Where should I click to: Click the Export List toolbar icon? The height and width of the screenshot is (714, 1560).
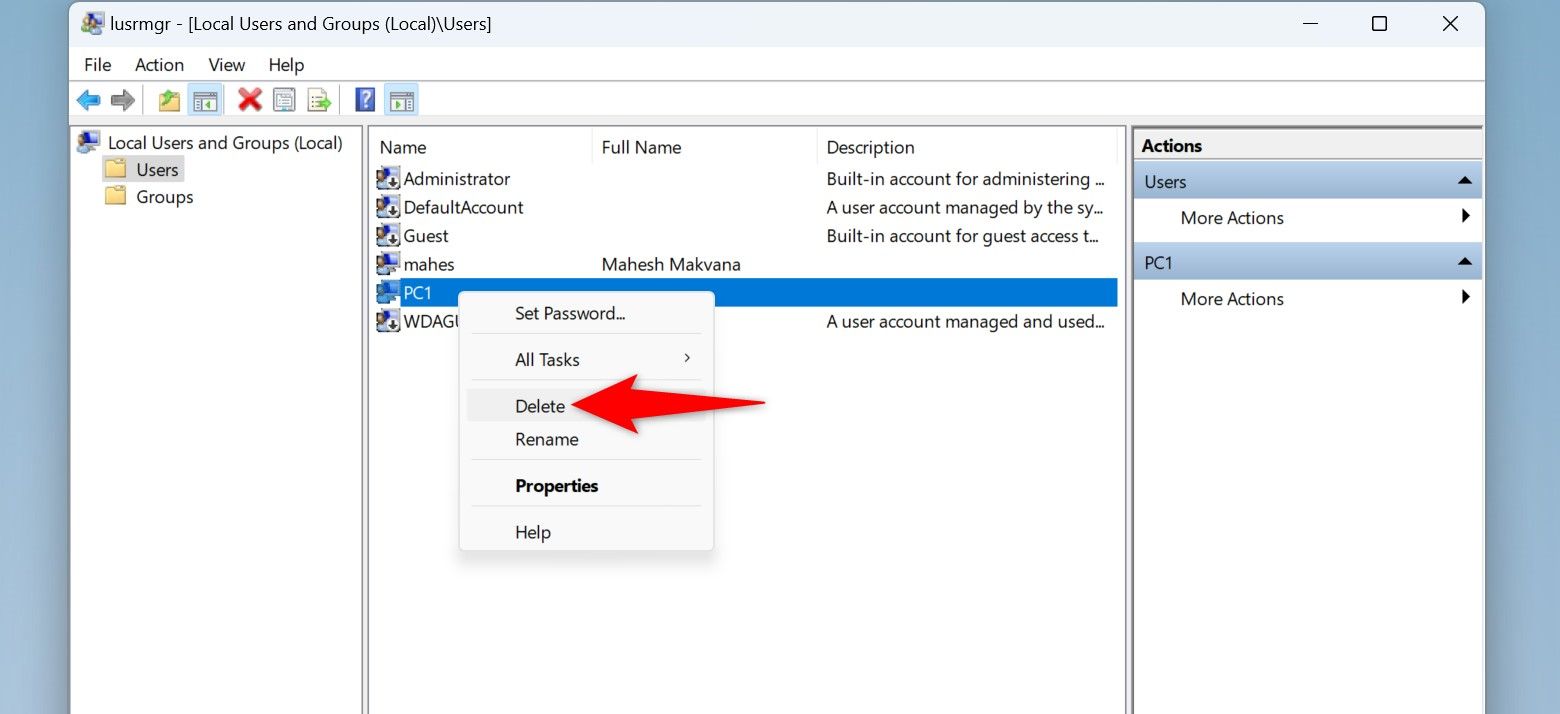tap(319, 100)
